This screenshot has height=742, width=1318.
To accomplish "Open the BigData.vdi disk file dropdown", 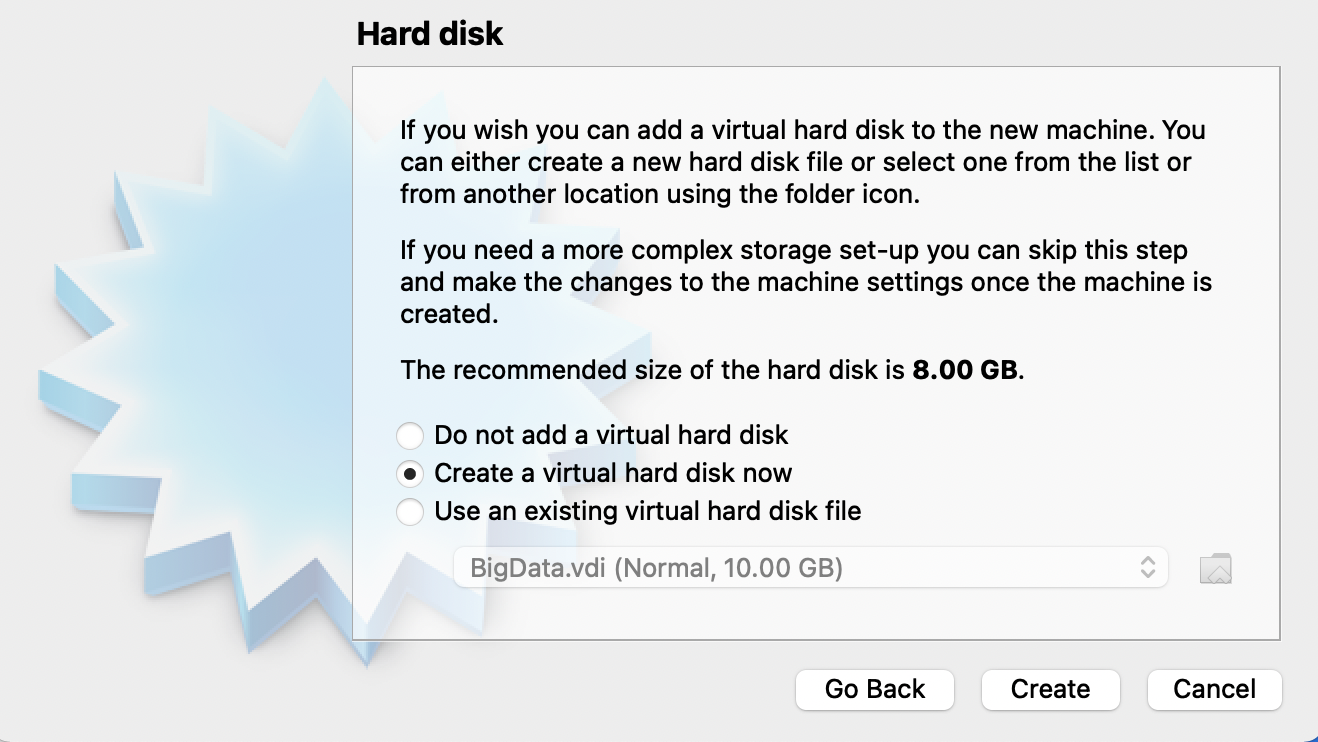I will pyautogui.click(x=810, y=568).
